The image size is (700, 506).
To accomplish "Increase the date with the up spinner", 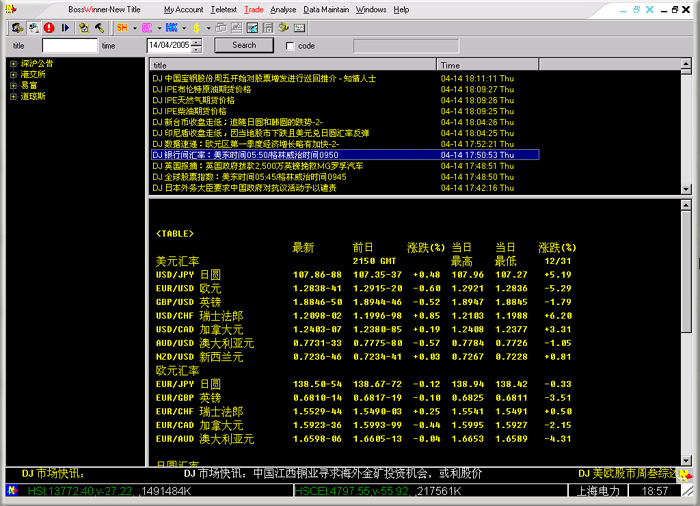I will (x=196, y=42).
